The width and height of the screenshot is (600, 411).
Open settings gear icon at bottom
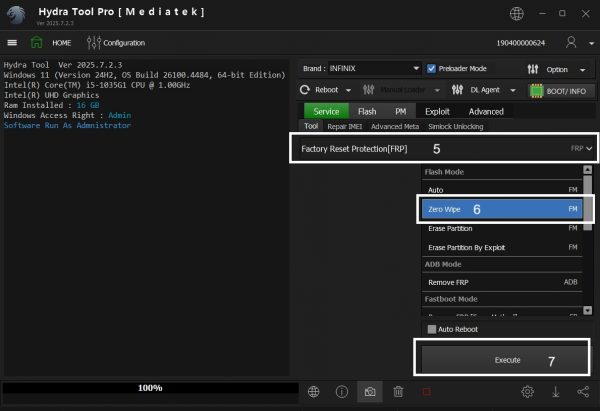(527, 391)
